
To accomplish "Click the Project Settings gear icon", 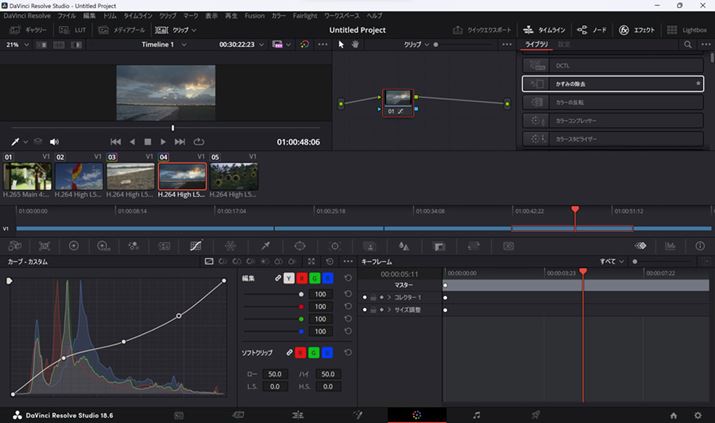I will click(x=697, y=414).
